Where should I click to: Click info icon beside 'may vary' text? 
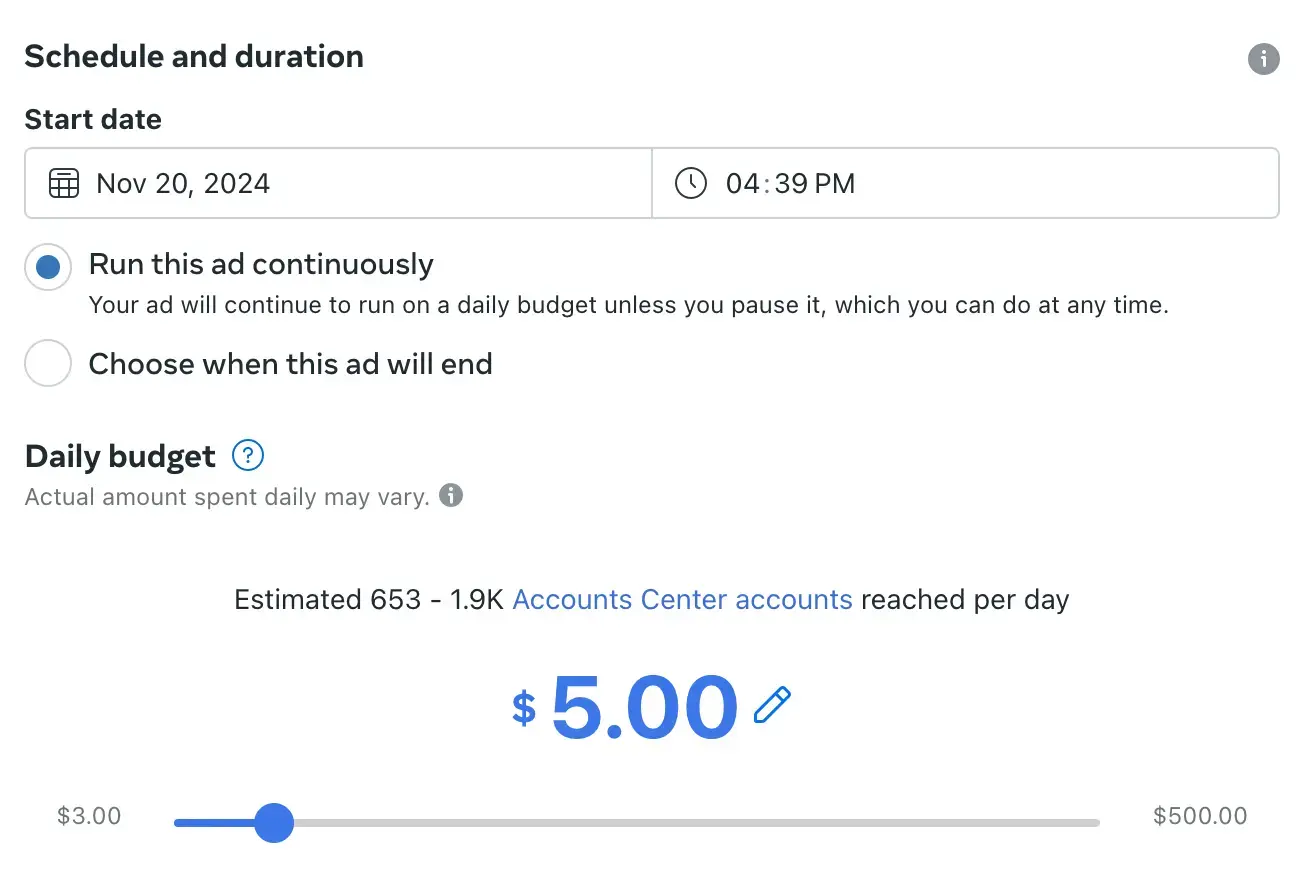451,496
